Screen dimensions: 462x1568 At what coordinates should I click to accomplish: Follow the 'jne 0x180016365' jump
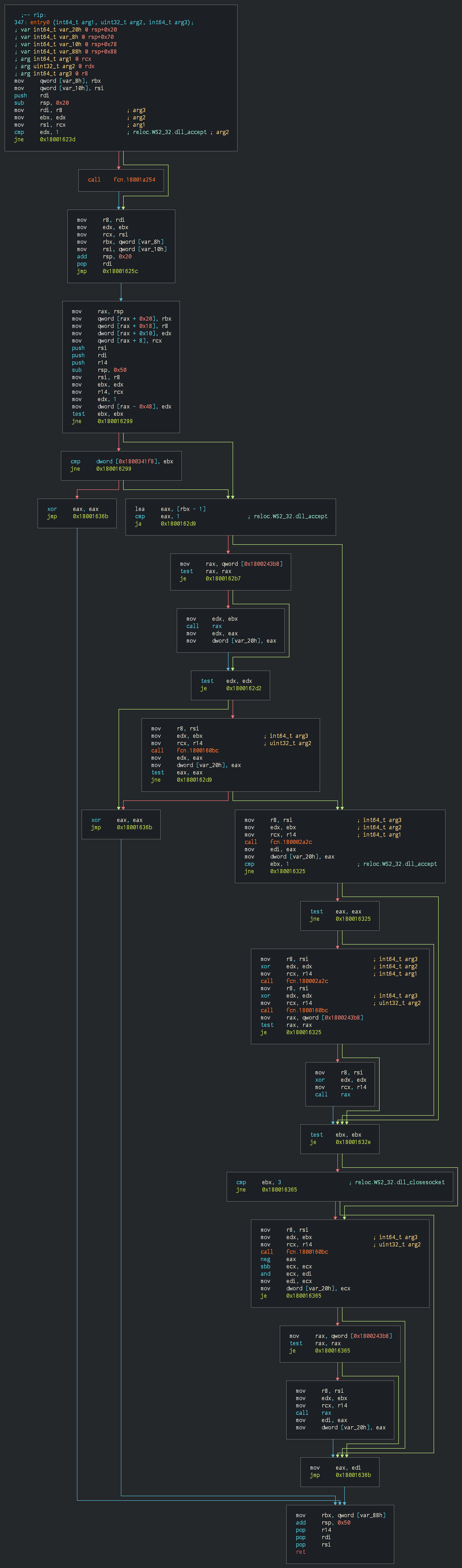tap(267, 1189)
